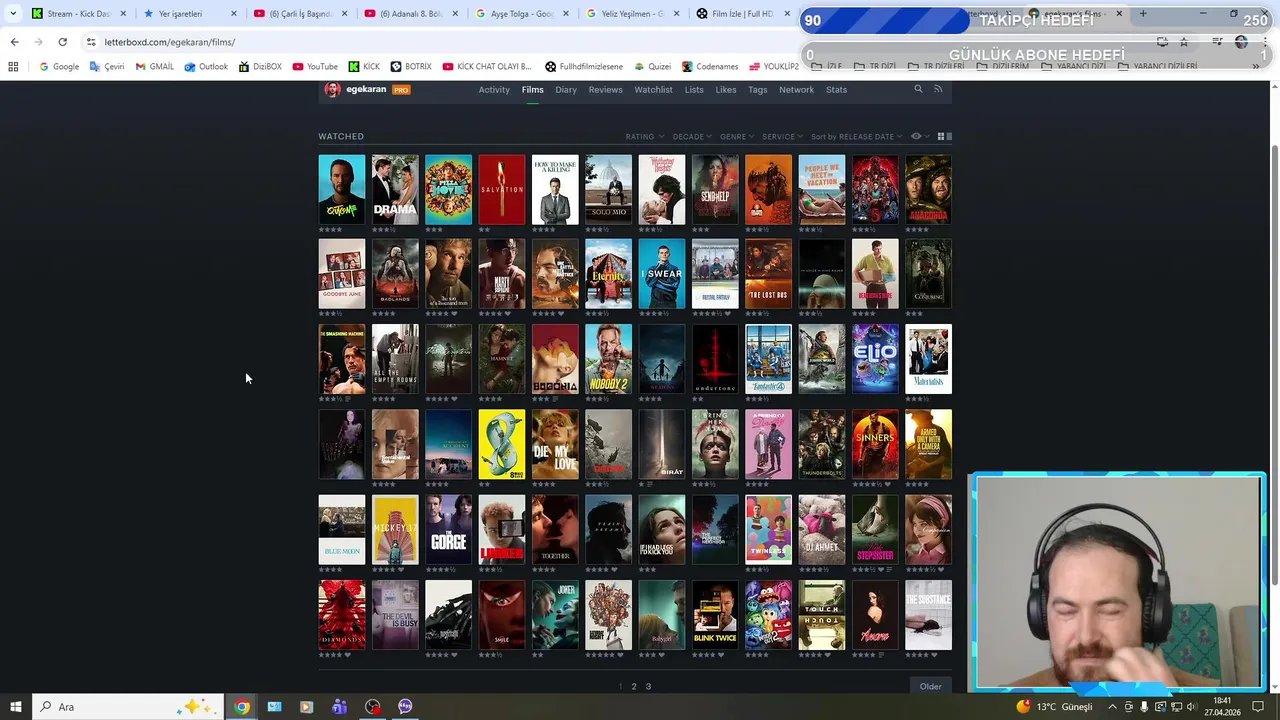Expand the GENRE filter dropdown

(737, 136)
